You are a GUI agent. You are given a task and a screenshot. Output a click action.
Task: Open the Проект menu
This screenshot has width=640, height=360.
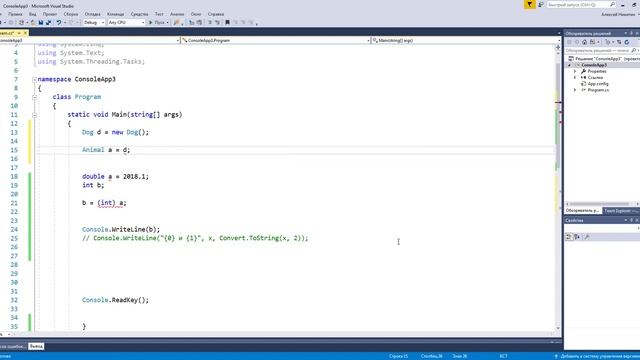(x=50, y=14)
